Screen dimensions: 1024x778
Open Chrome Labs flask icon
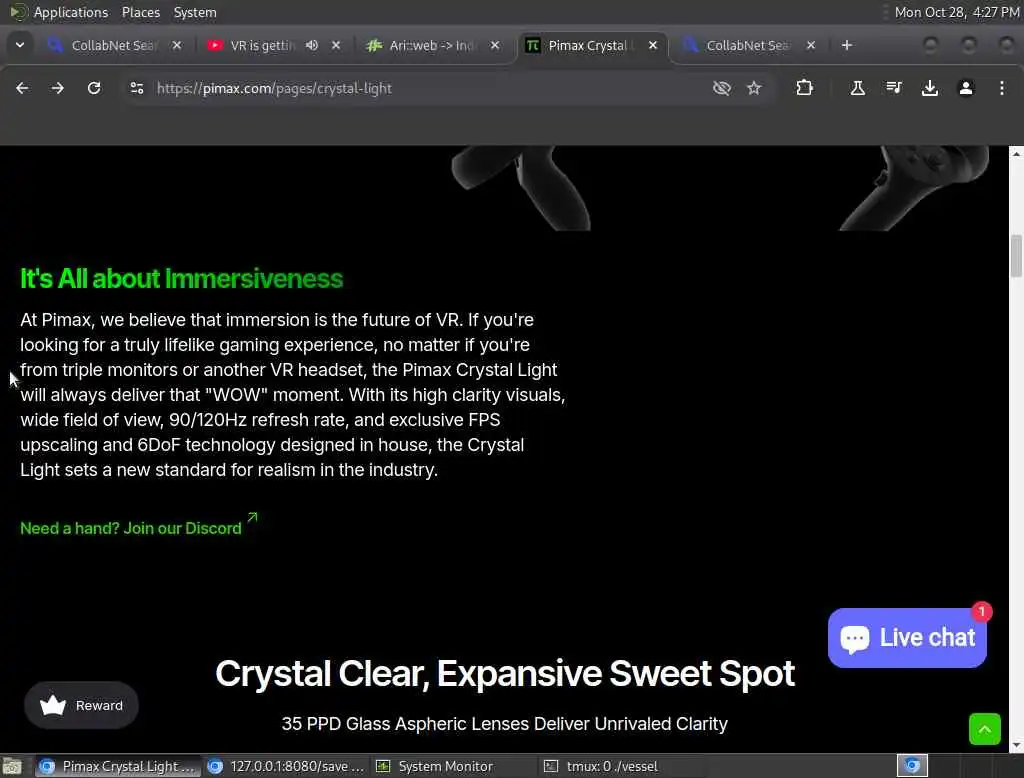[x=857, y=88]
